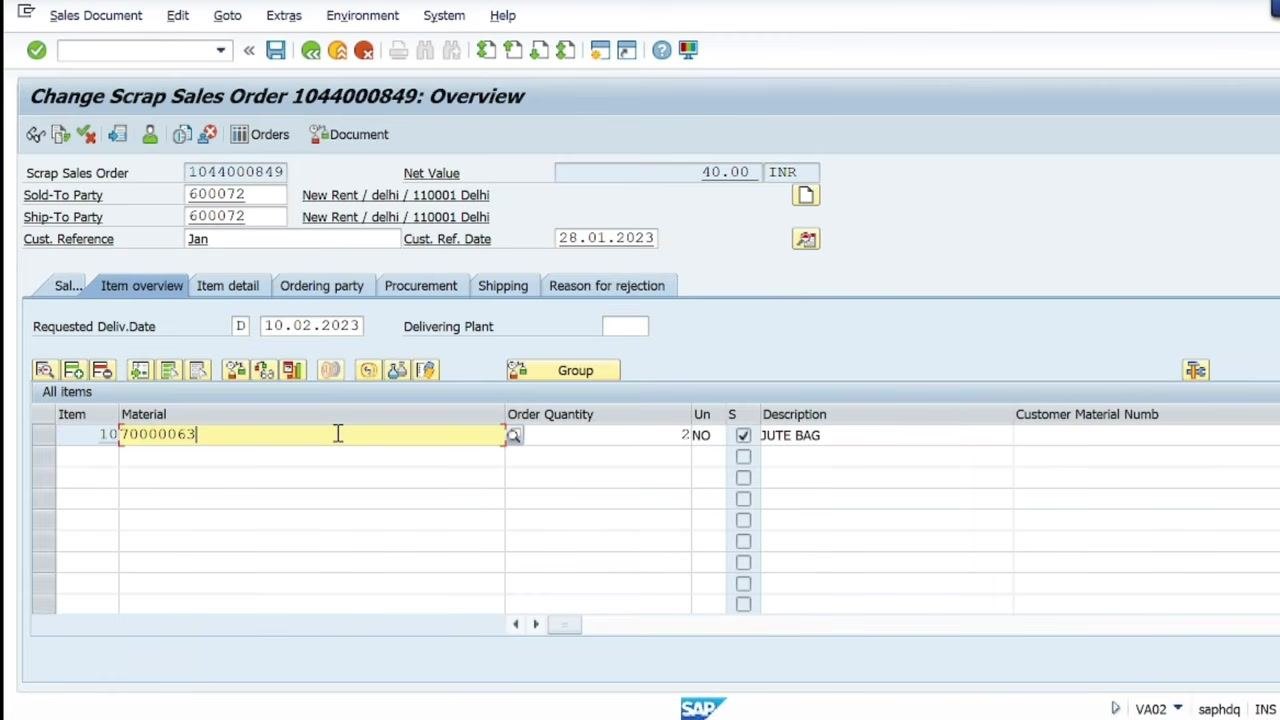Expand the status bar arrow left of VA02
The width and height of the screenshot is (1280, 720).
click(1115, 709)
